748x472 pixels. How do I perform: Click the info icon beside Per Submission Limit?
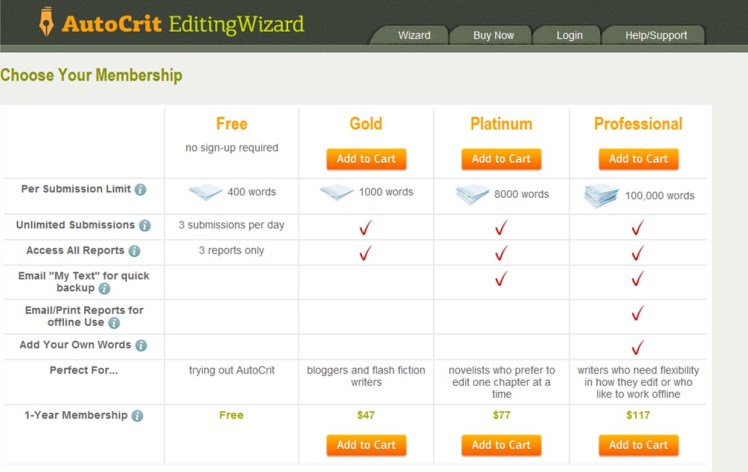coord(141,190)
